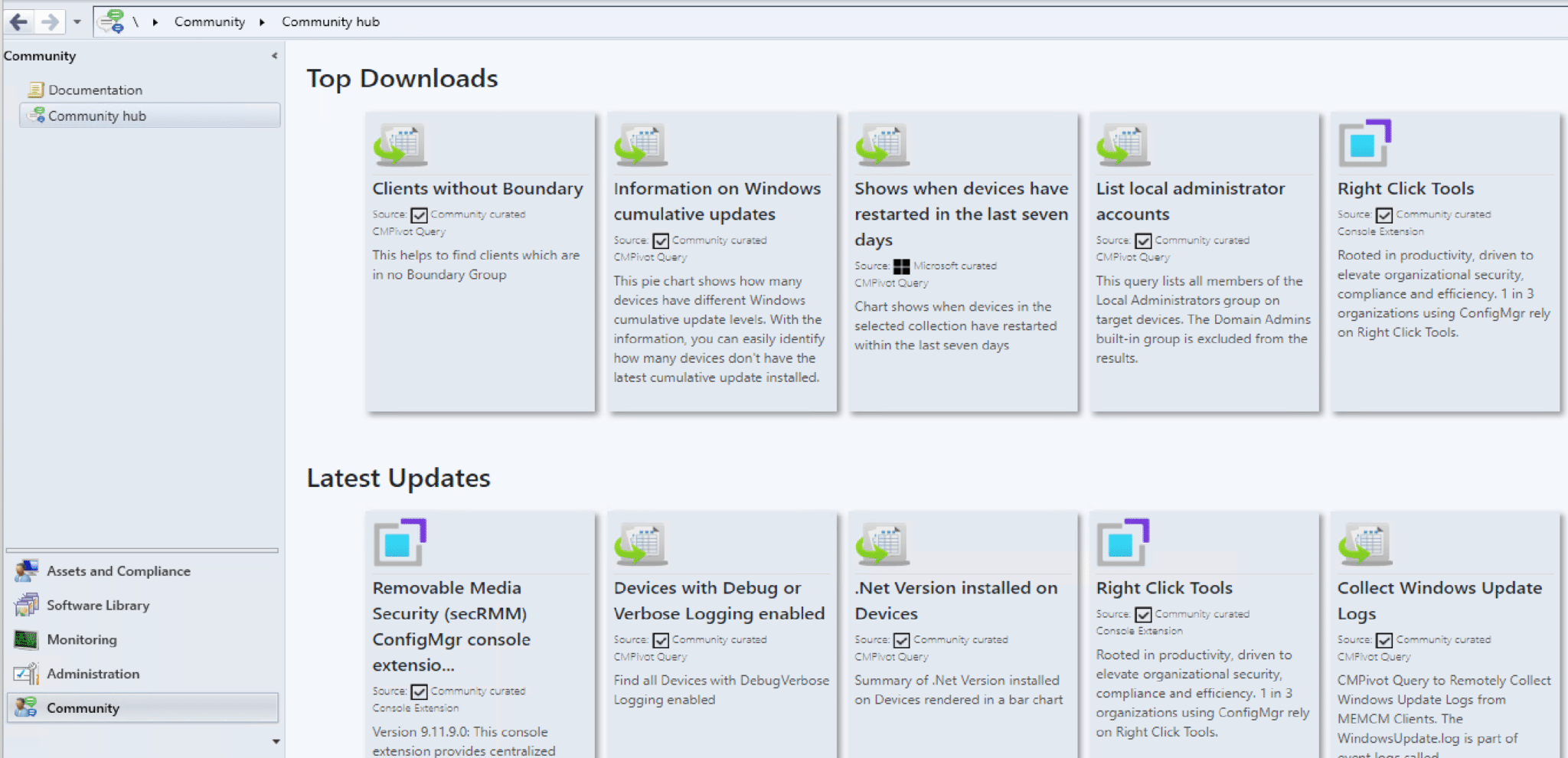
Task: Click the back navigation arrow
Action: 19,21
